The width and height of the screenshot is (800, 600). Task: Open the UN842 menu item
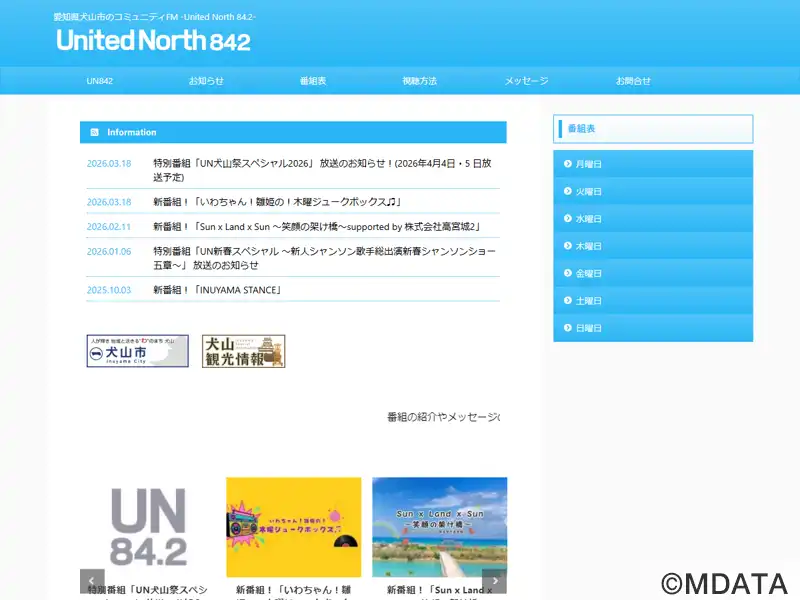click(x=100, y=81)
